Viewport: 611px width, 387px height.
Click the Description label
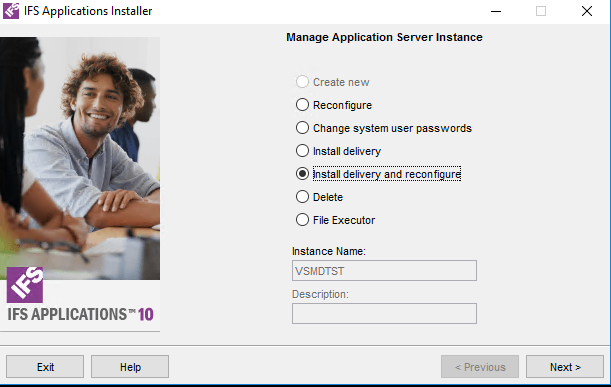[x=320, y=294]
